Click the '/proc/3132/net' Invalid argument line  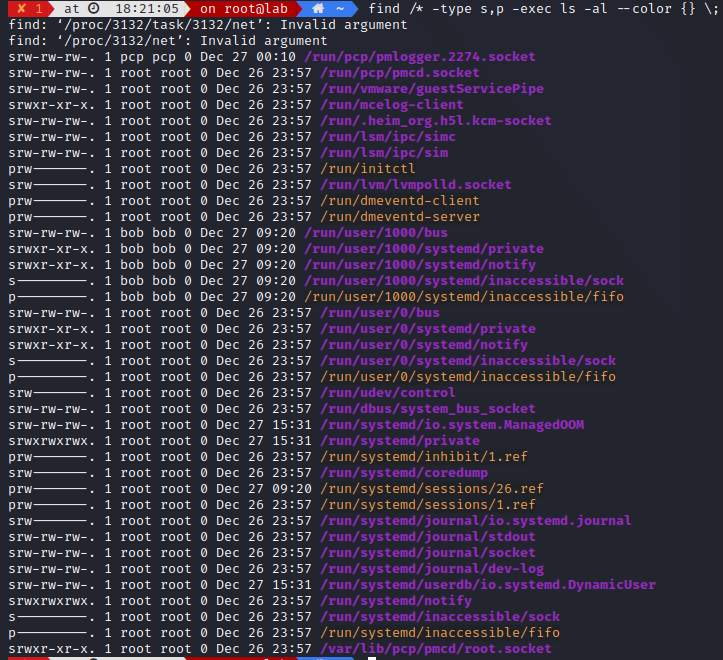pyautogui.click(x=168, y=41)
